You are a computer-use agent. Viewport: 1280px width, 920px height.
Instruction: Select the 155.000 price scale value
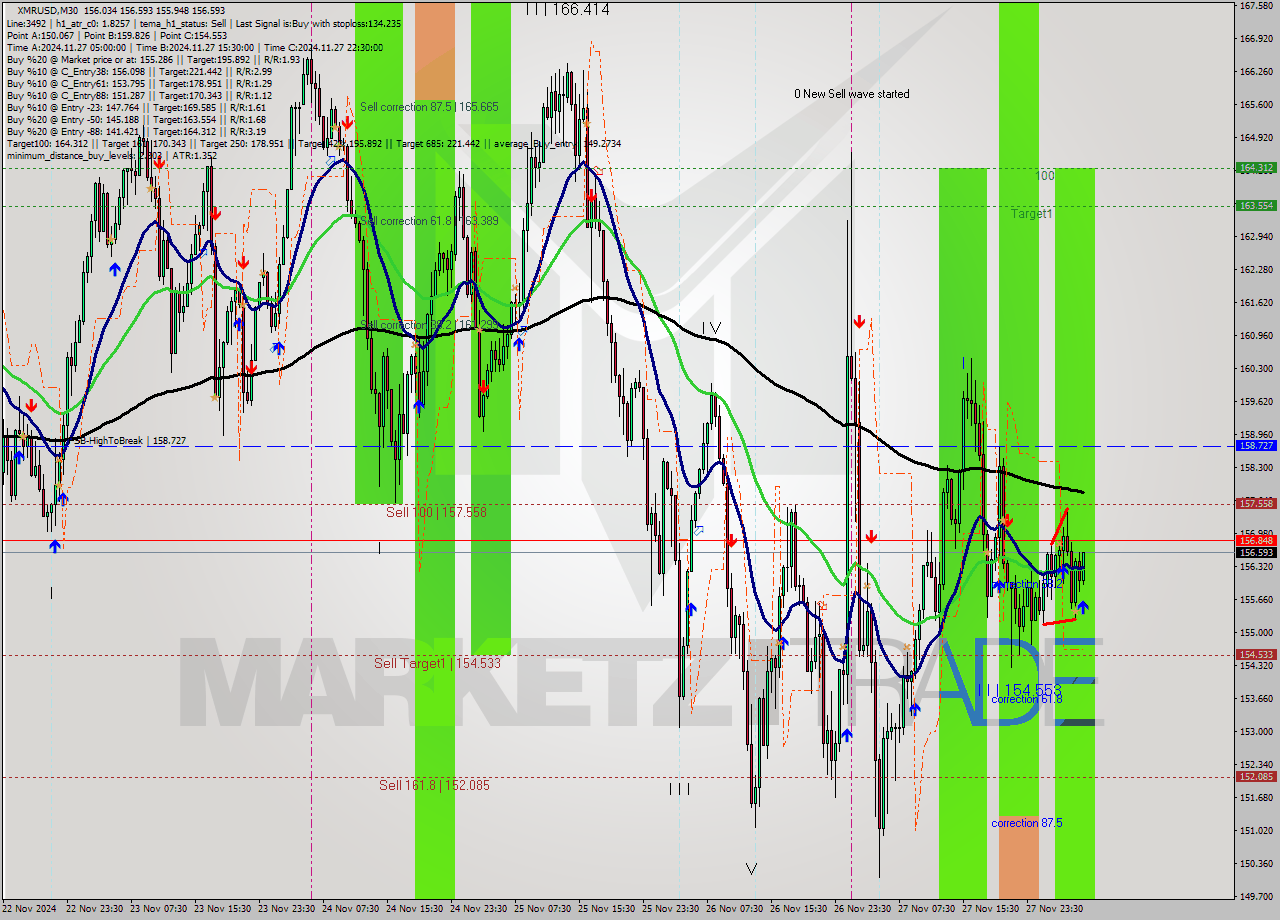pyautogui.click(x=1256, y=633)
